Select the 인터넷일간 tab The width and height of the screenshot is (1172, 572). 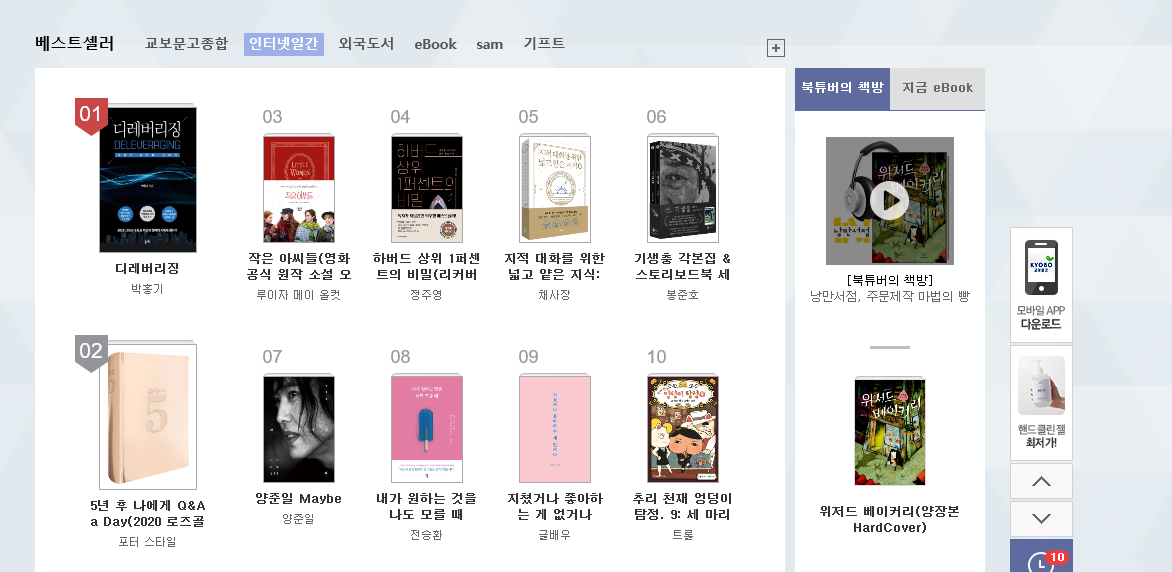pos(283,44)
